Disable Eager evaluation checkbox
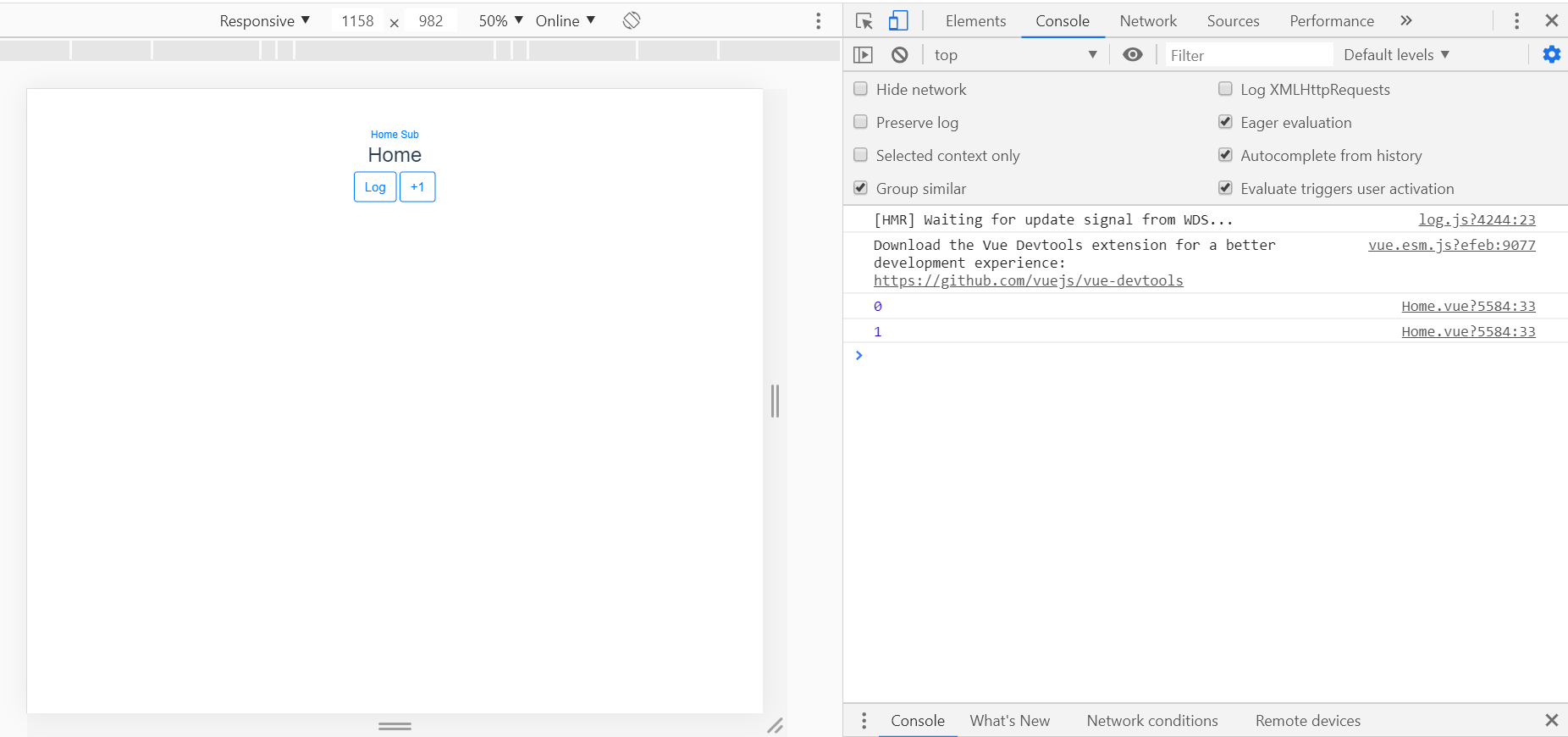This screenshot has height=737, width=1568. pos(1225,122)
